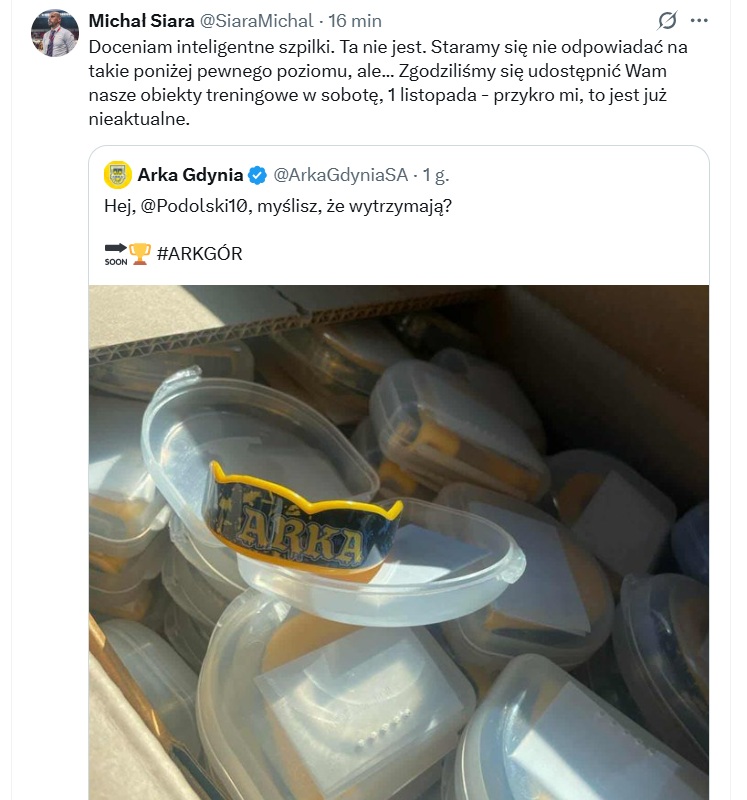Screen dimensions: 747x800
Task: Open the #ARKGÓR hashtag
Action: [x=200, y=254]
